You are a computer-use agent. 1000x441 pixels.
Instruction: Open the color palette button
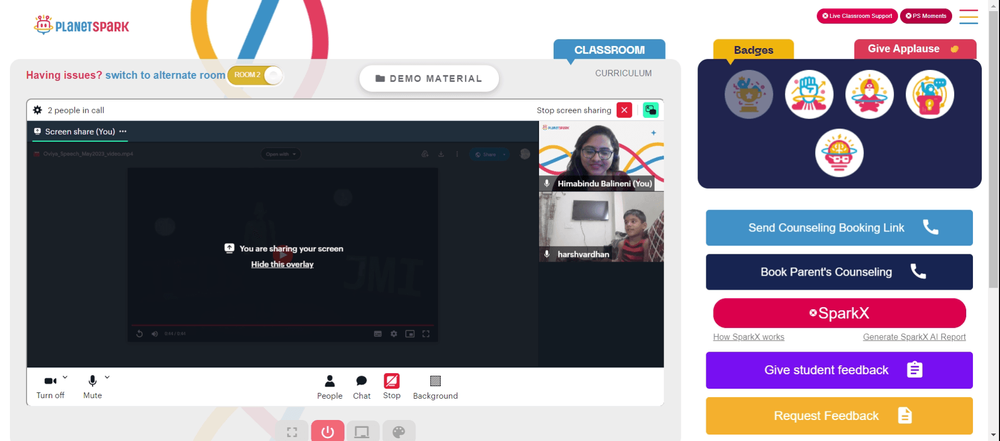pos(399,431)
